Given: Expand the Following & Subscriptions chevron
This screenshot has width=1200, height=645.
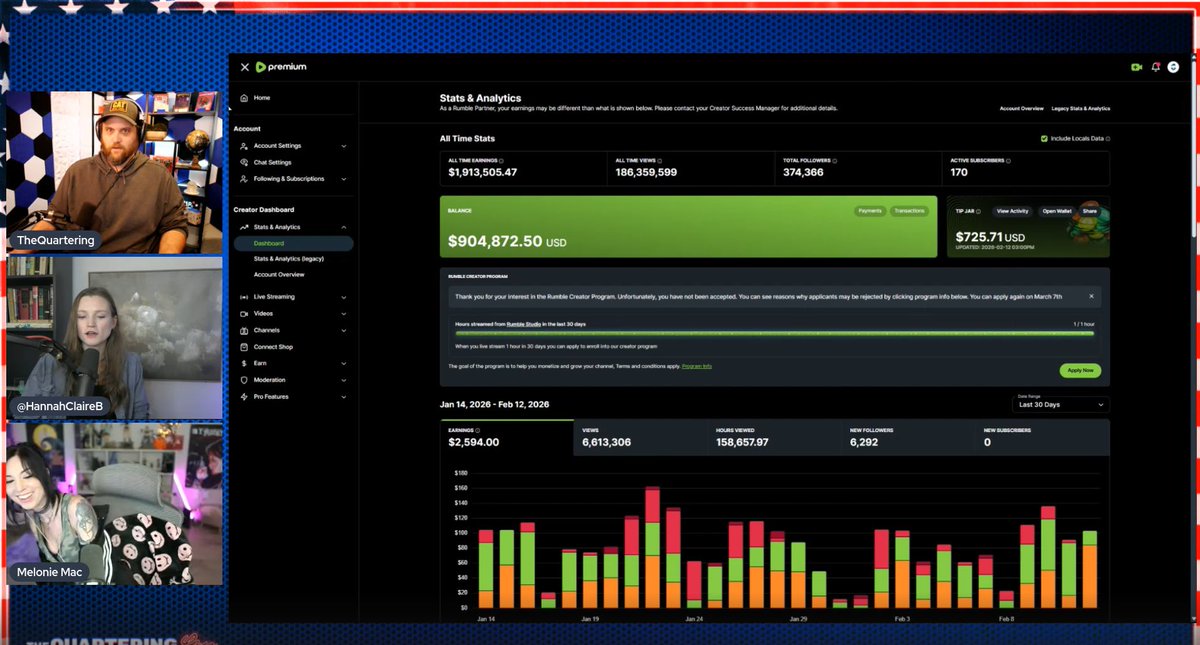Looking at the screenshot, I should (344, 179).
